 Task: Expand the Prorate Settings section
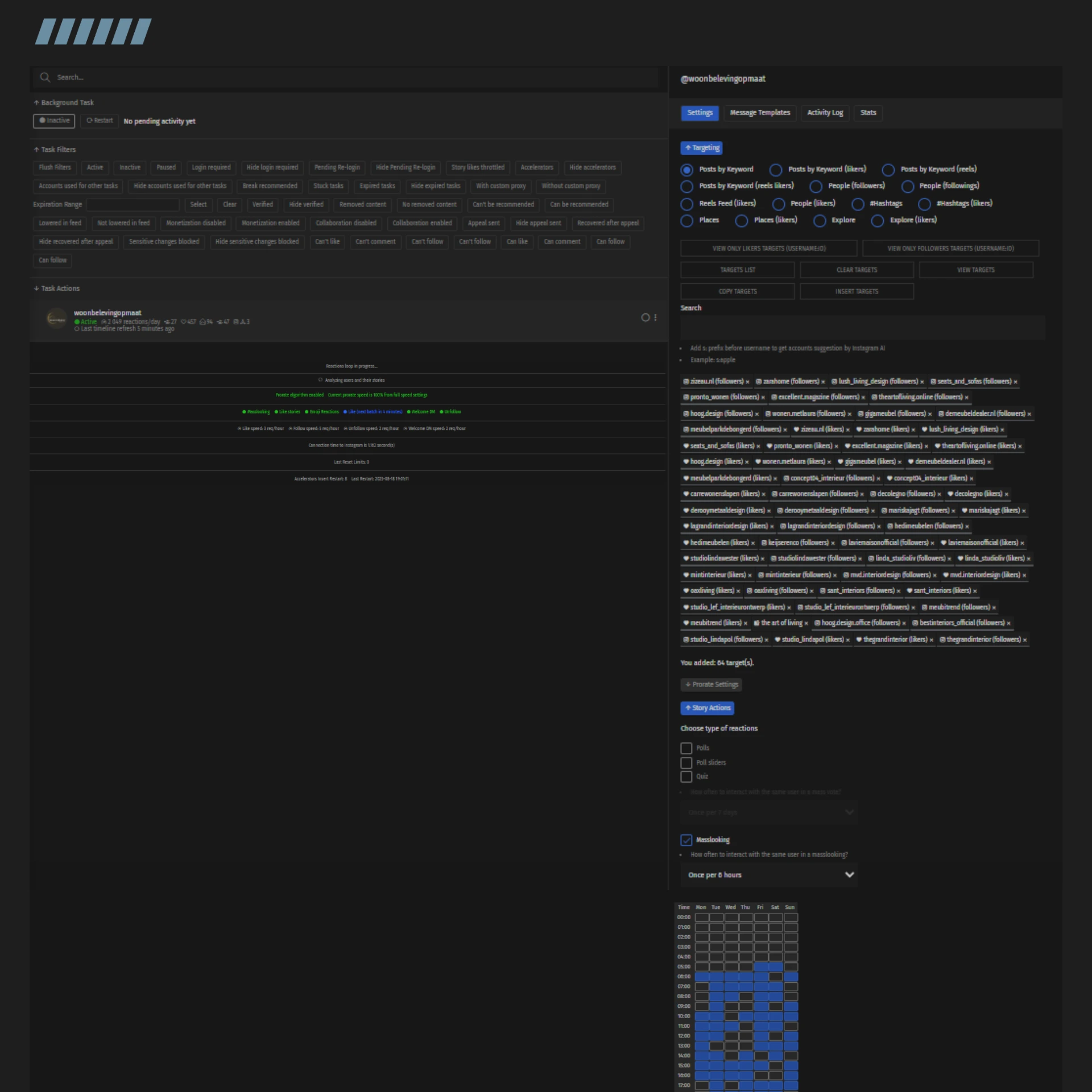point(710,685)
